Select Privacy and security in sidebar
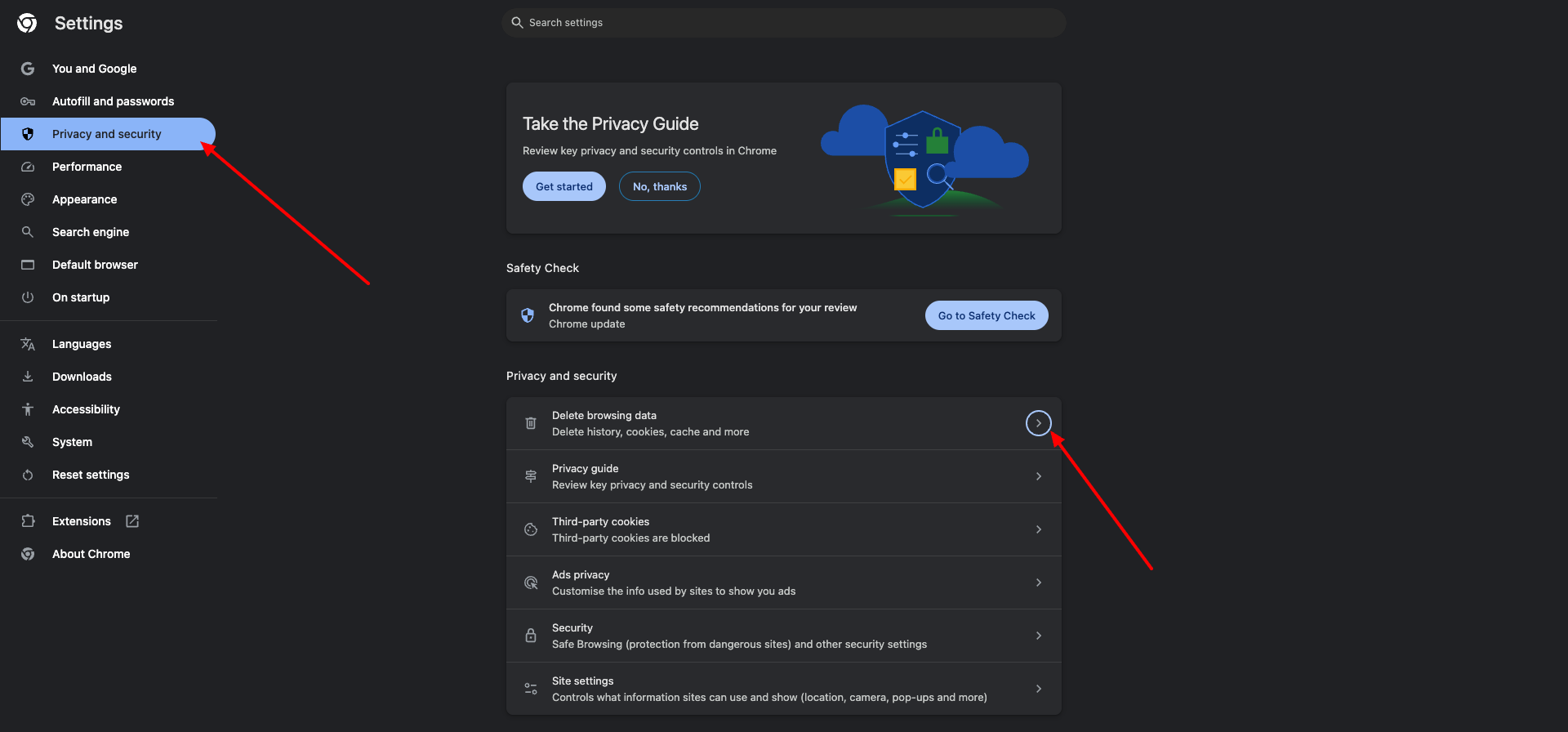1568x732 pixels. click(x=108, y=134)
